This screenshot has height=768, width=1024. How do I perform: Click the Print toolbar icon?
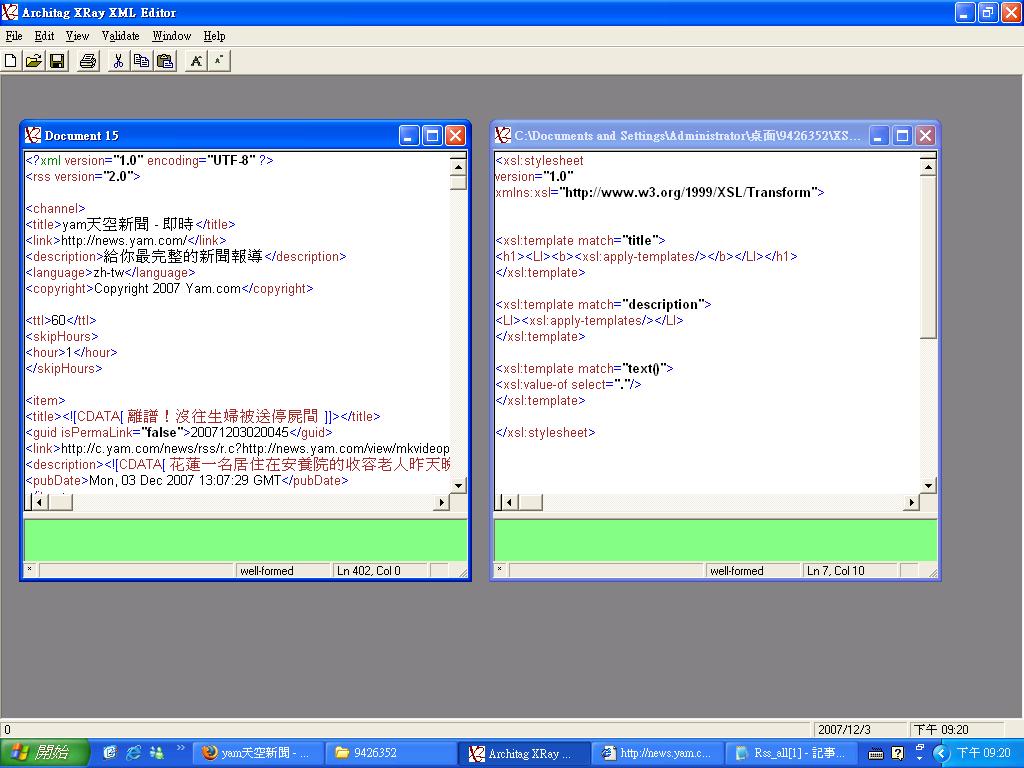pyautogui.click(x=88, y=61)
